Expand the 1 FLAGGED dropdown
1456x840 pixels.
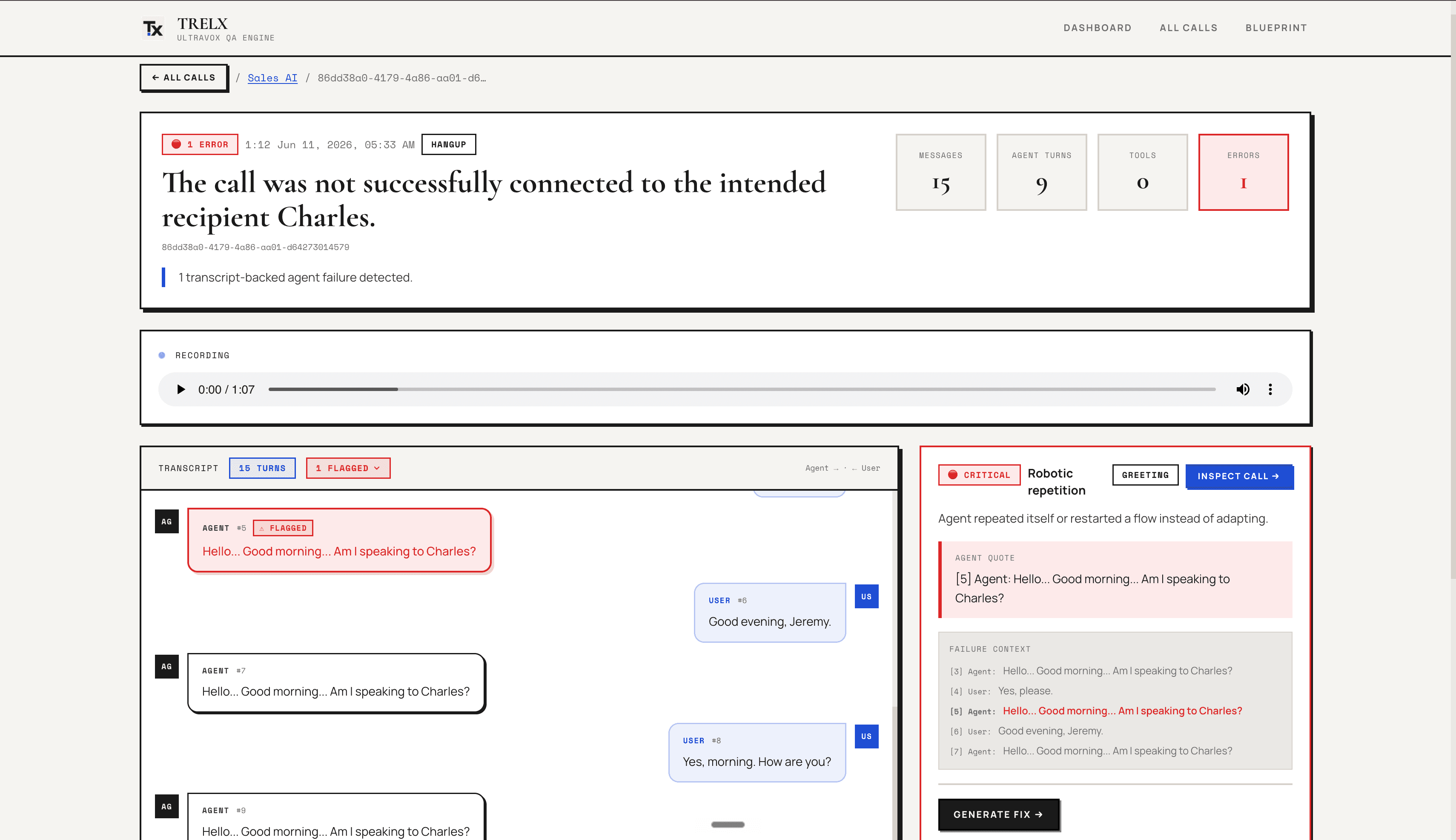pos(348,468)
